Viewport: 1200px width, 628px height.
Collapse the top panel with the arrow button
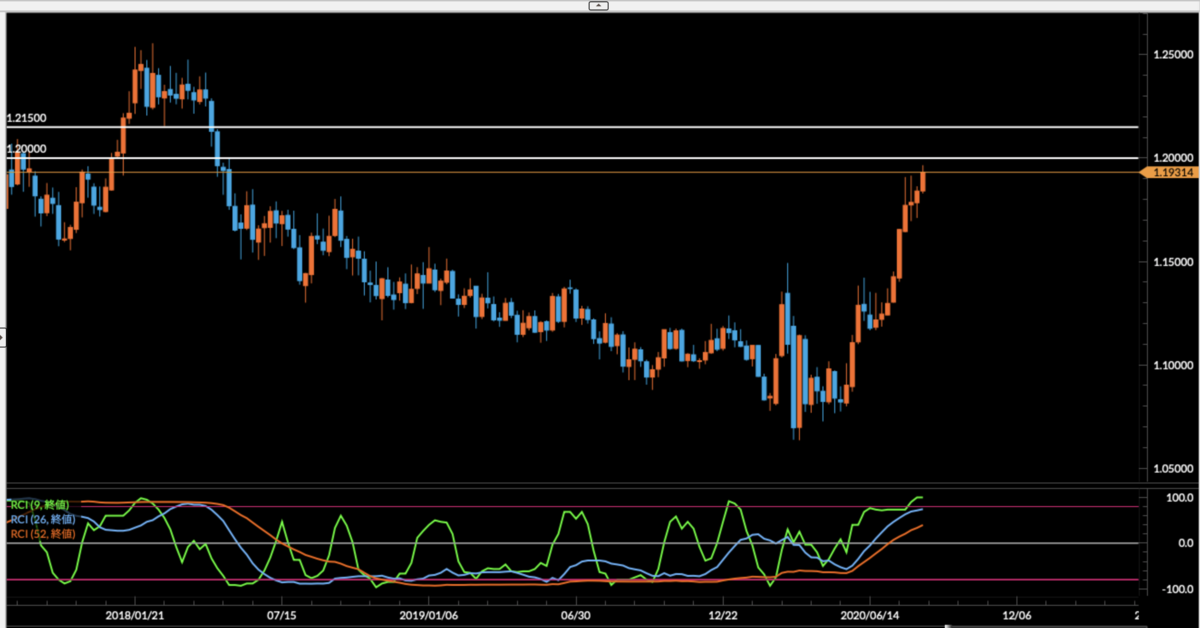pyautogui.click(x=599, y=5)
